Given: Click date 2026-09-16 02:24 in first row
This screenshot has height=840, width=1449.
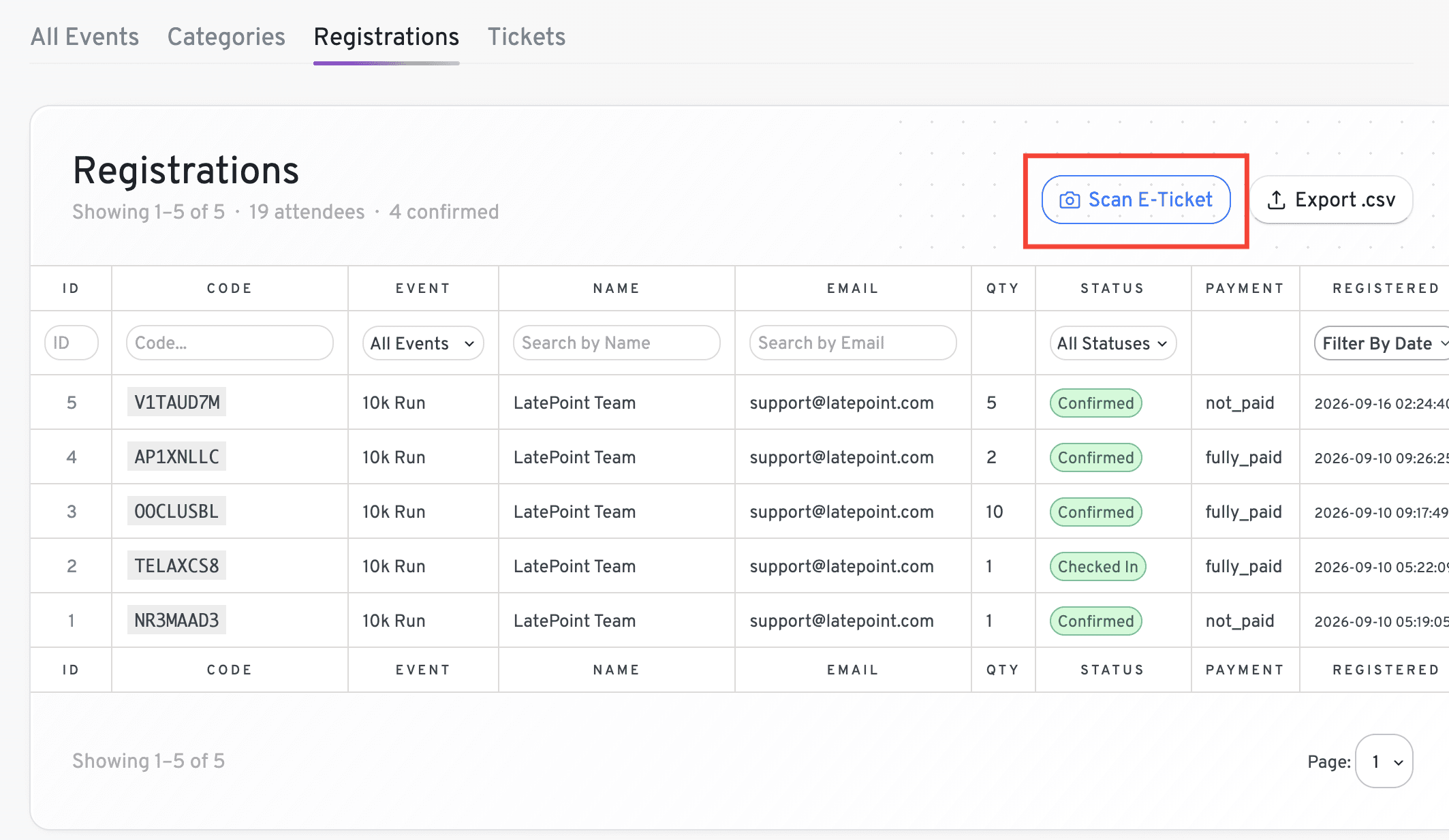Looking at the screenshot, I should (x=1382, y=403).
